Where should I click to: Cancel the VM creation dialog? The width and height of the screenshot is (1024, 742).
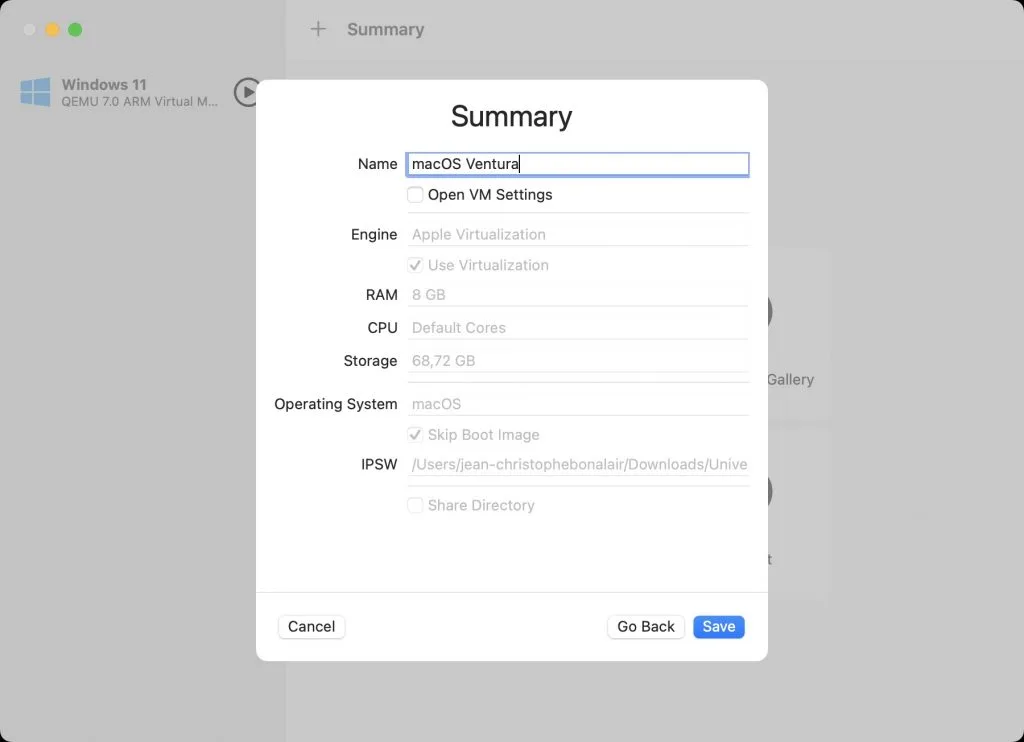point(312,627)
